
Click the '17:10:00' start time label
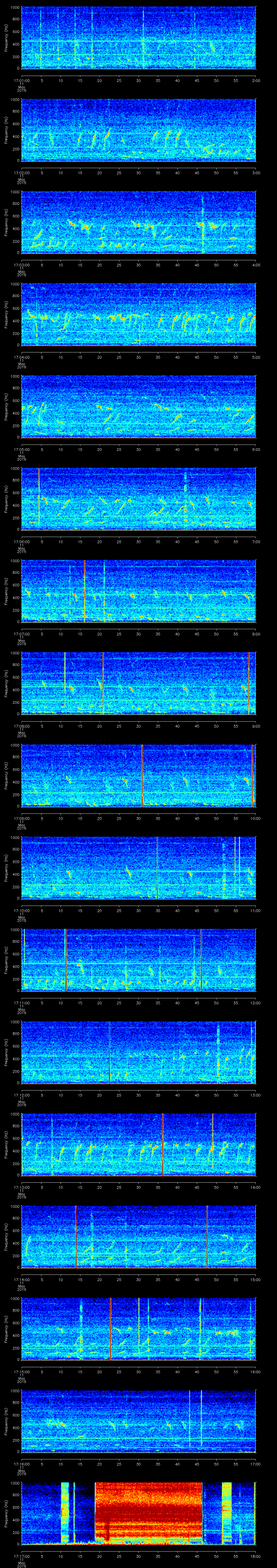click(21, 910)
